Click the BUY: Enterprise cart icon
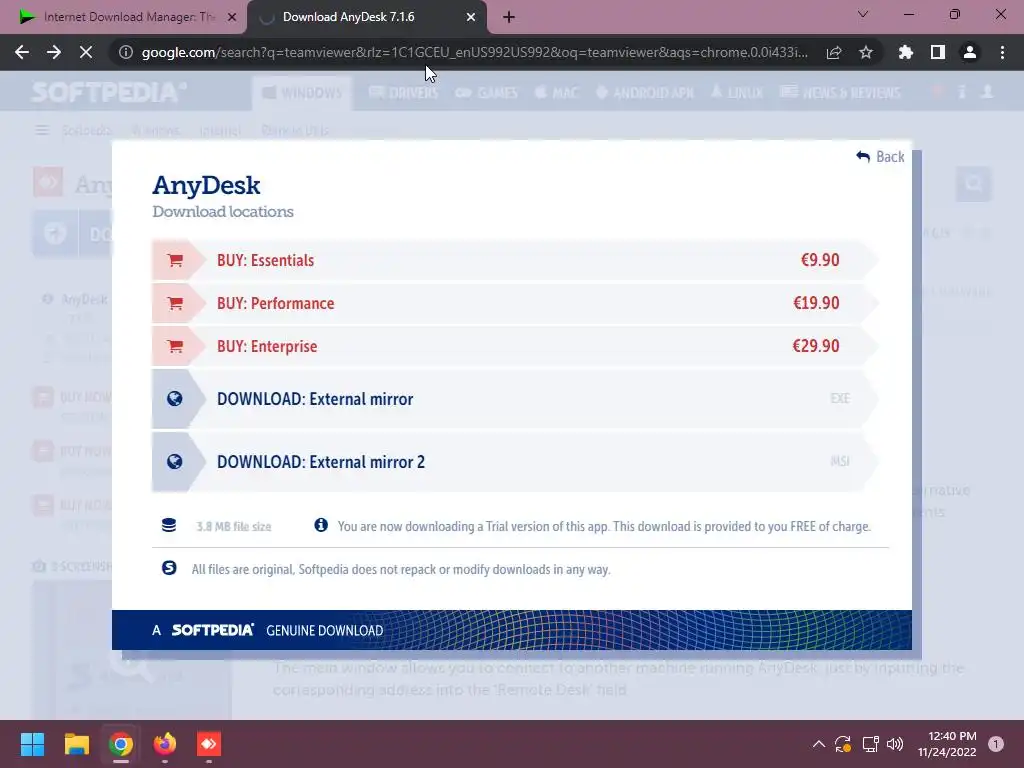 tap(175, 346)
